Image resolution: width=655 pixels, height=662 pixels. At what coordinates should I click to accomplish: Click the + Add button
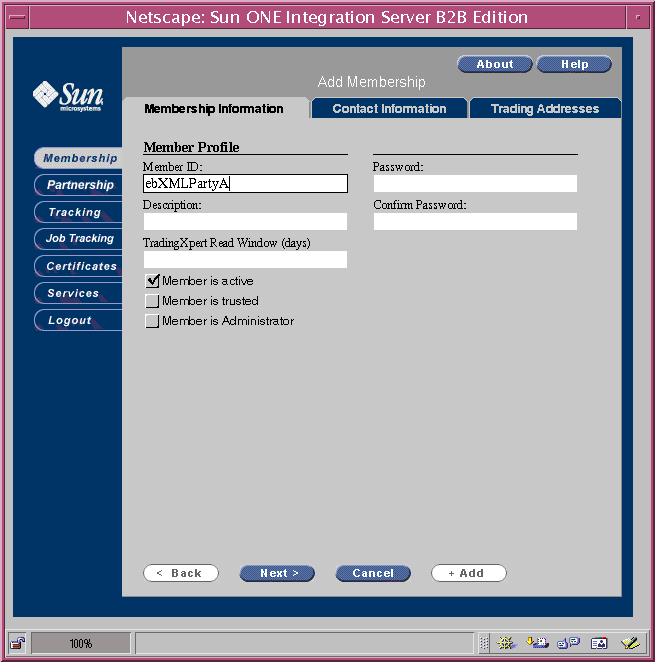point(469,573)
